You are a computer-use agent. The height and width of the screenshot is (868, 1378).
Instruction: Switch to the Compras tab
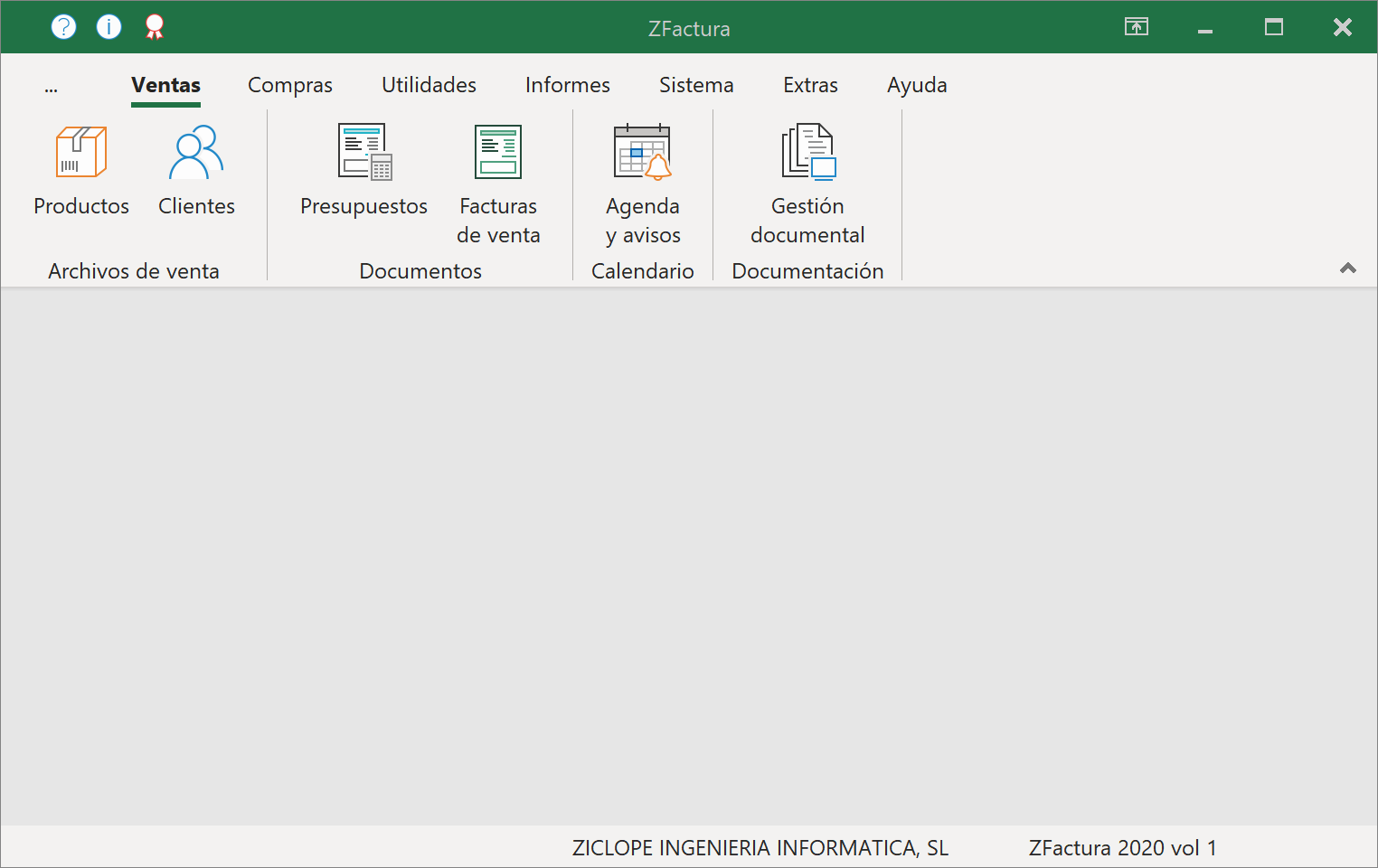[x=289, y=85]
